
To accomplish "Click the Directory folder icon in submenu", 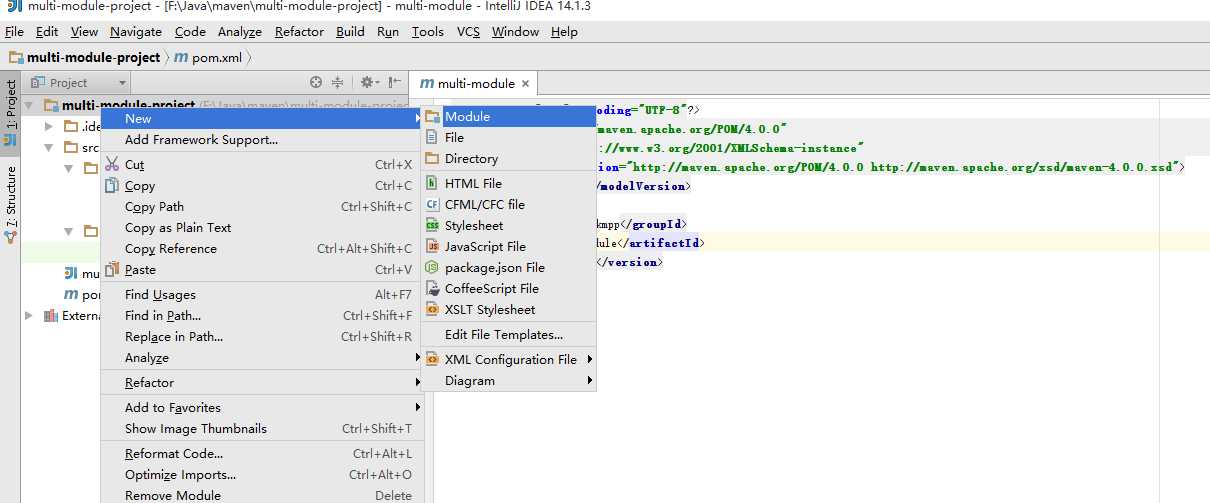I will (x=433, y=158).
